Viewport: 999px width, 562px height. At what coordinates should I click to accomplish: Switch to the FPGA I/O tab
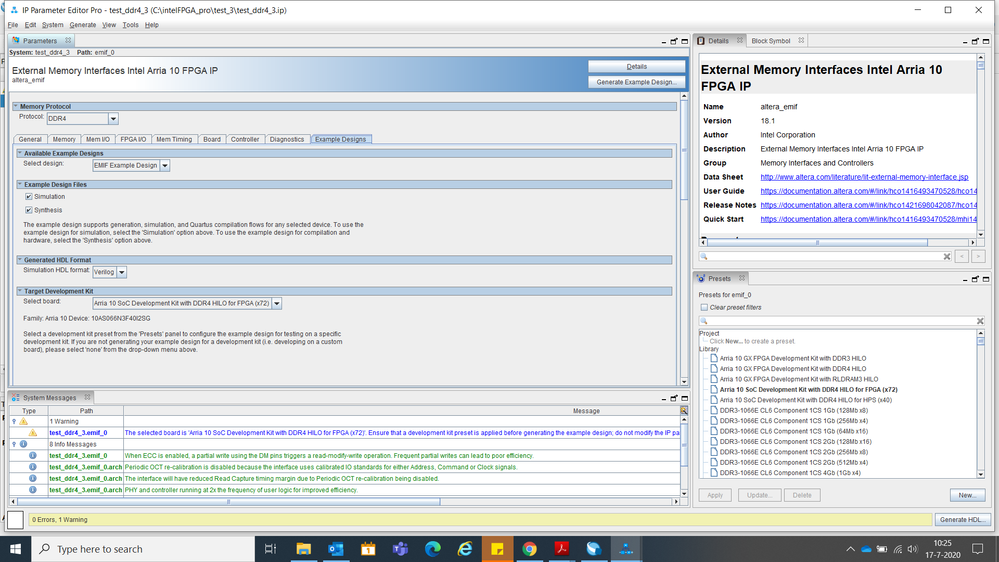[x=133, y=139]
